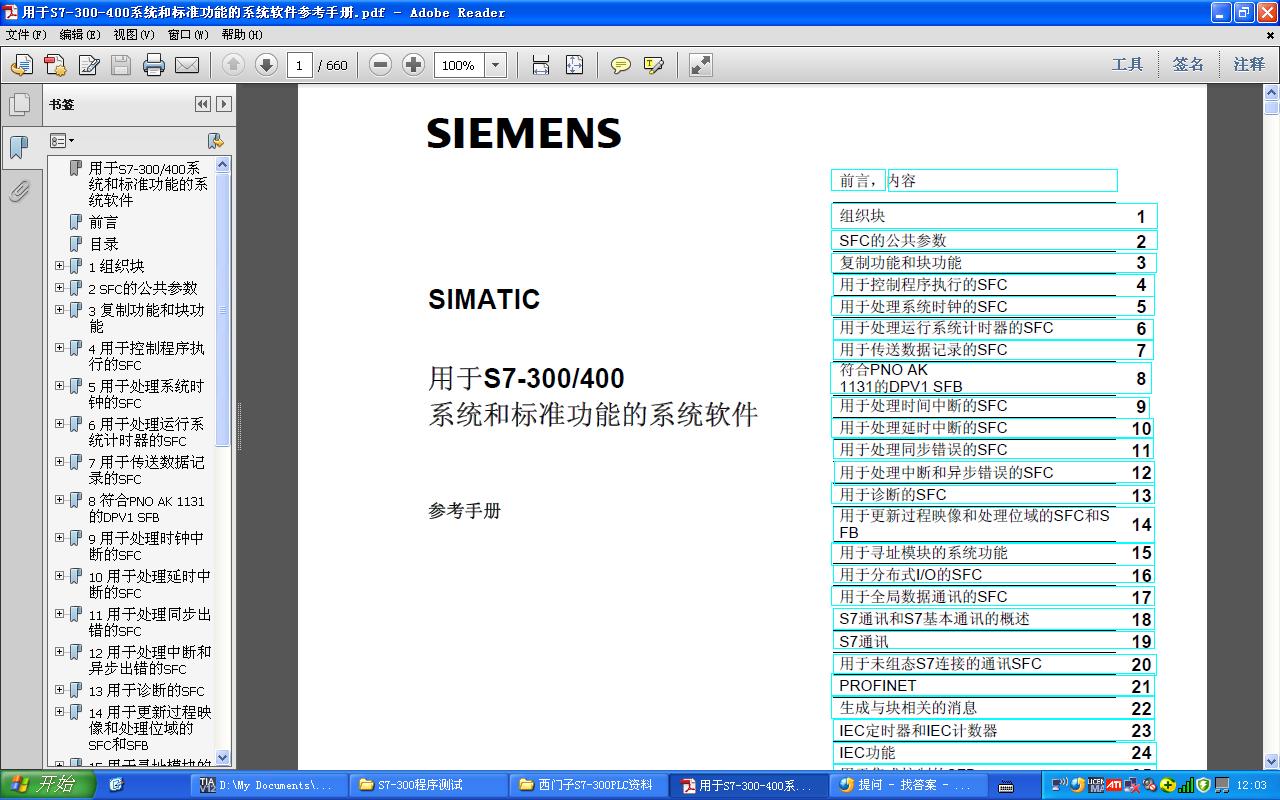This screenshot has height=800, width=1280.
Task: Expand the 2 SFC的公共参数 bookmark
Action: [59, 288]
